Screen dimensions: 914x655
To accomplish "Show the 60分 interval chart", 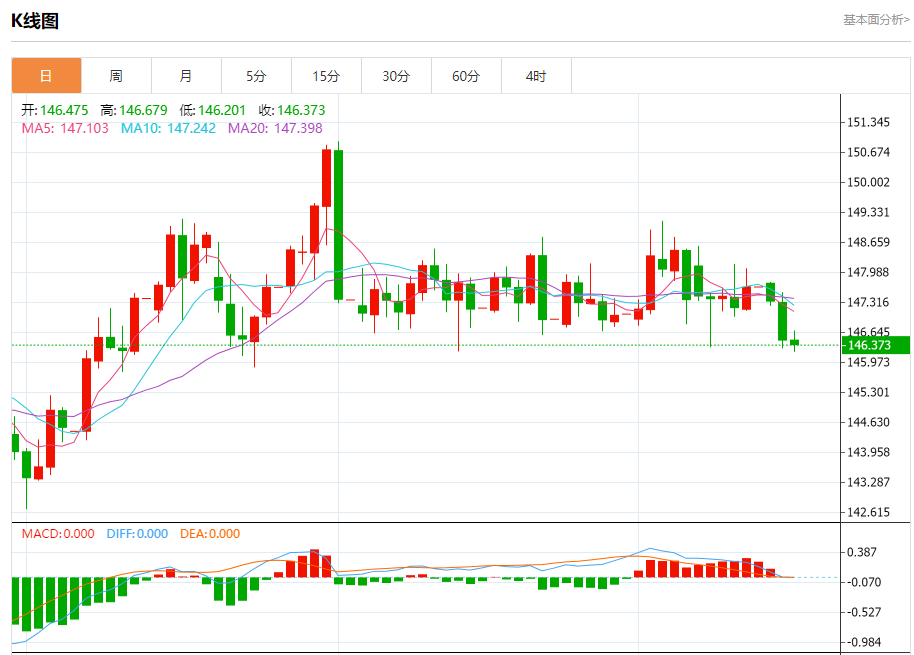I will point(466,76).
